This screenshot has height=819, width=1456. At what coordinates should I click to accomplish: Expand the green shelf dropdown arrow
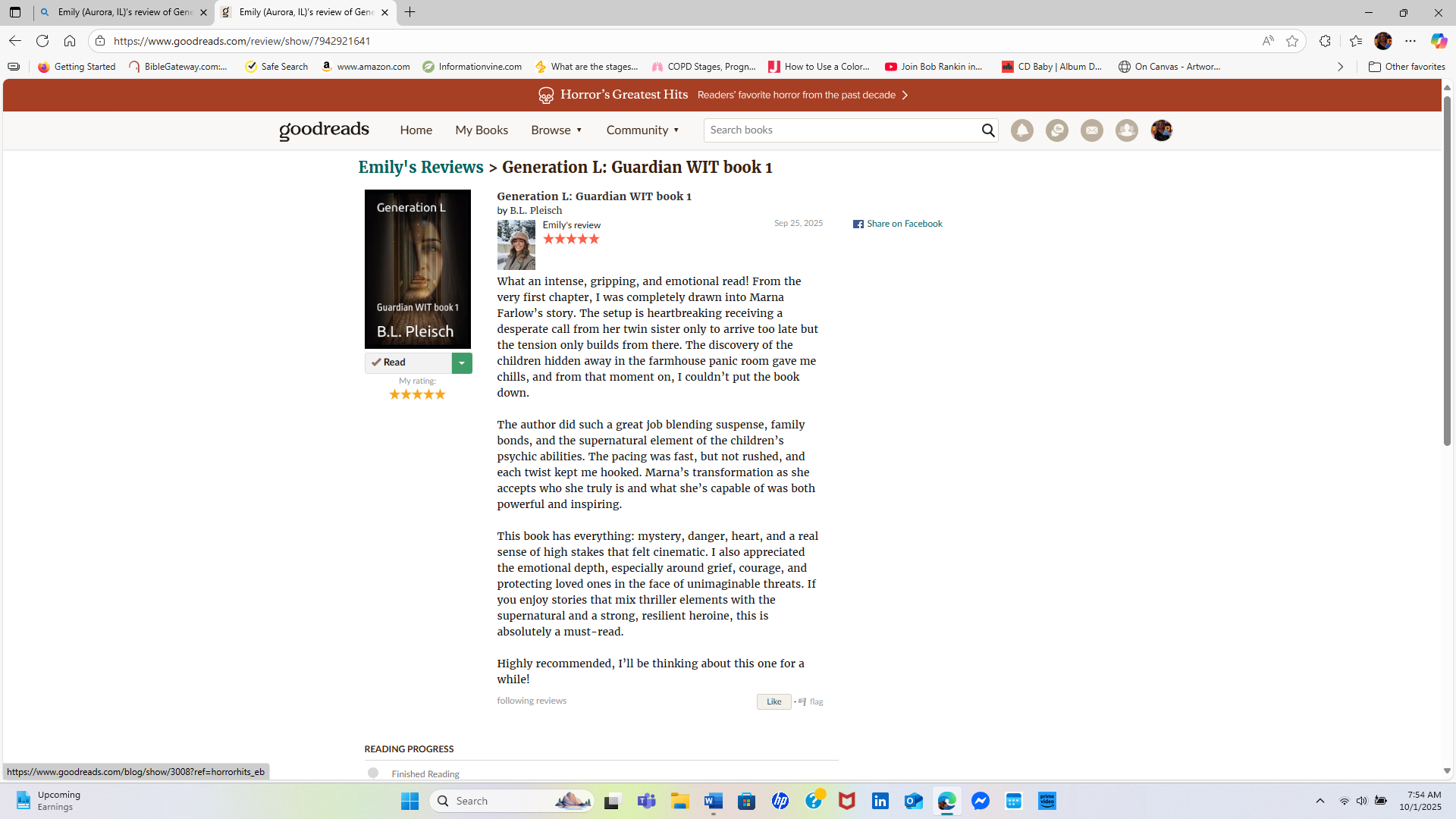(462, 363)
